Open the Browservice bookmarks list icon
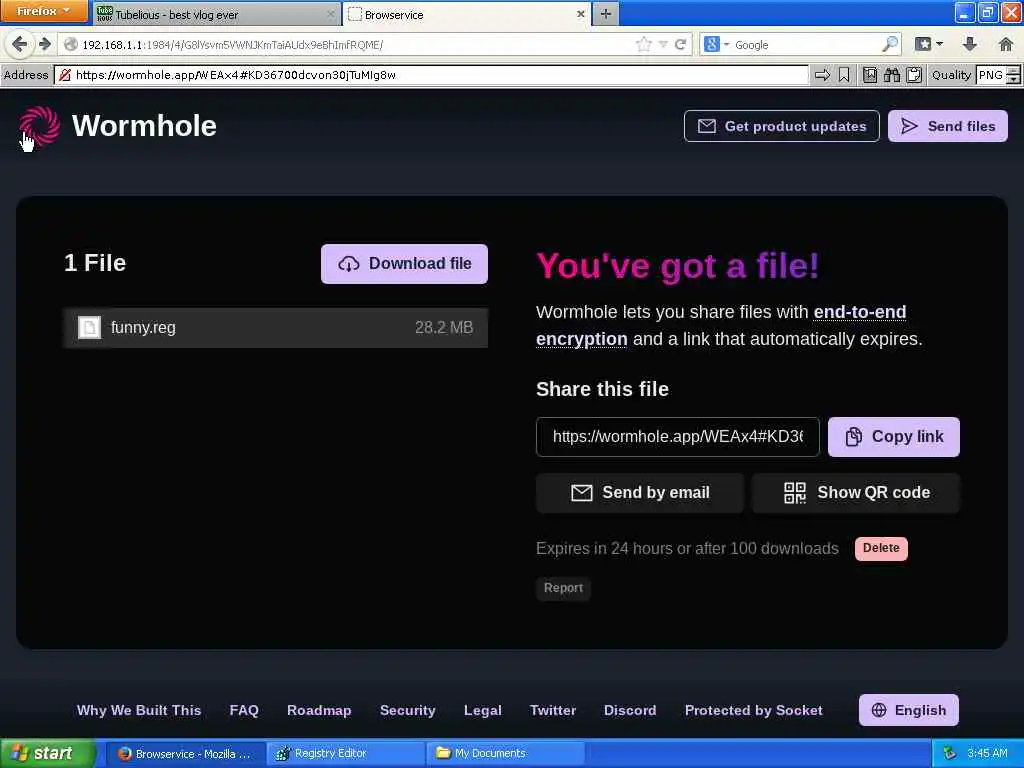This screenshot has width=1024, height=768. pyautogui.click(x=870, y=75)
